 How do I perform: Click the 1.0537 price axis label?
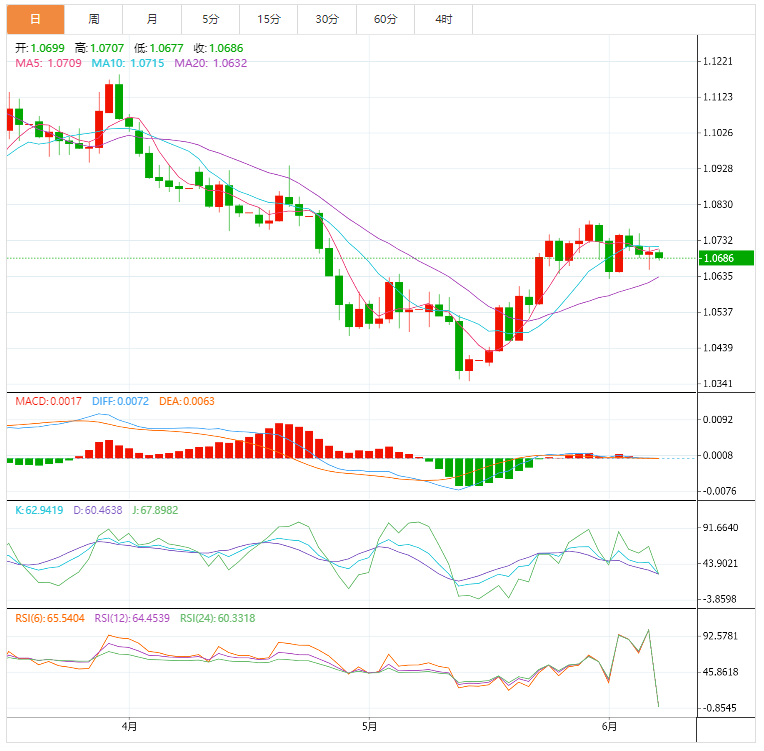718,312
